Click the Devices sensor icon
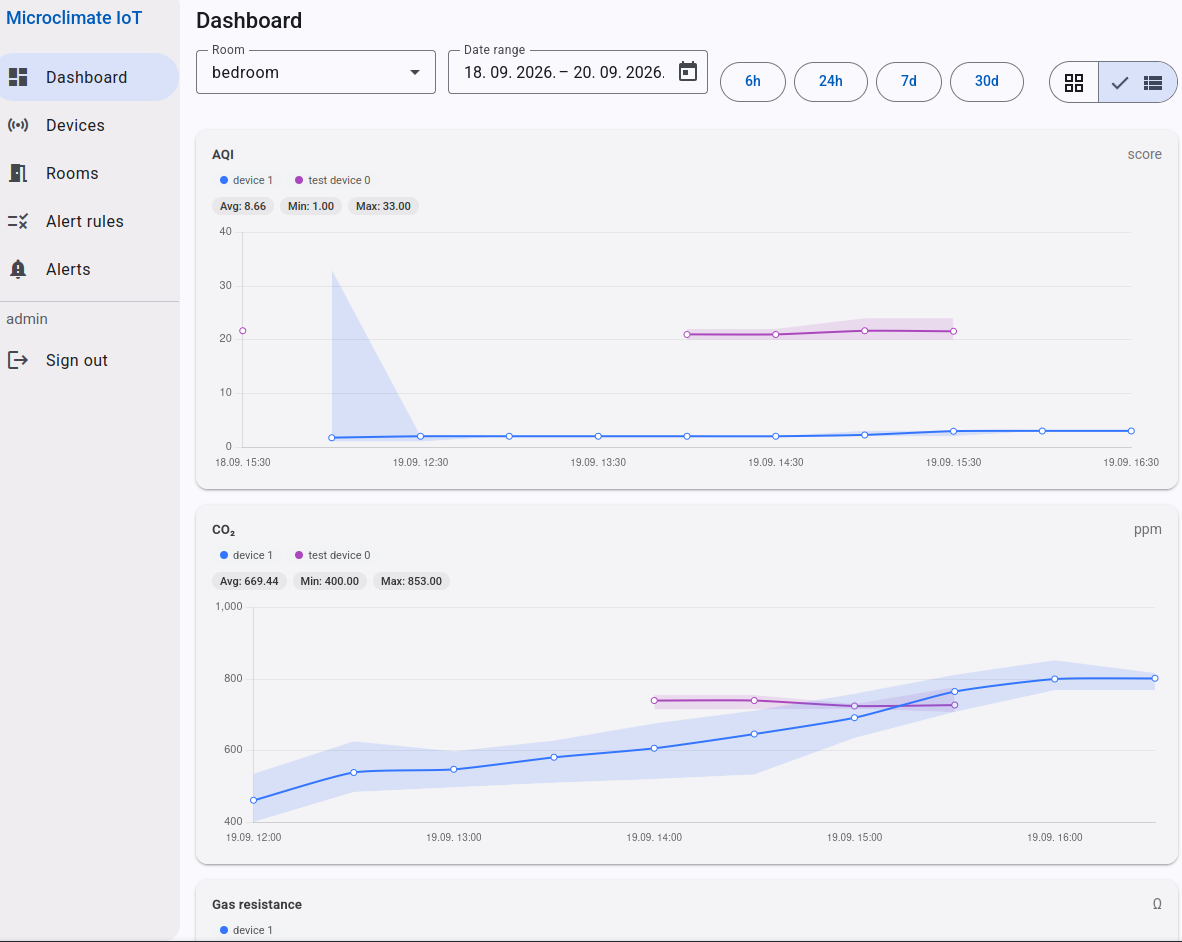This screenshot has height=942, width=1182. tap(18, 125)
